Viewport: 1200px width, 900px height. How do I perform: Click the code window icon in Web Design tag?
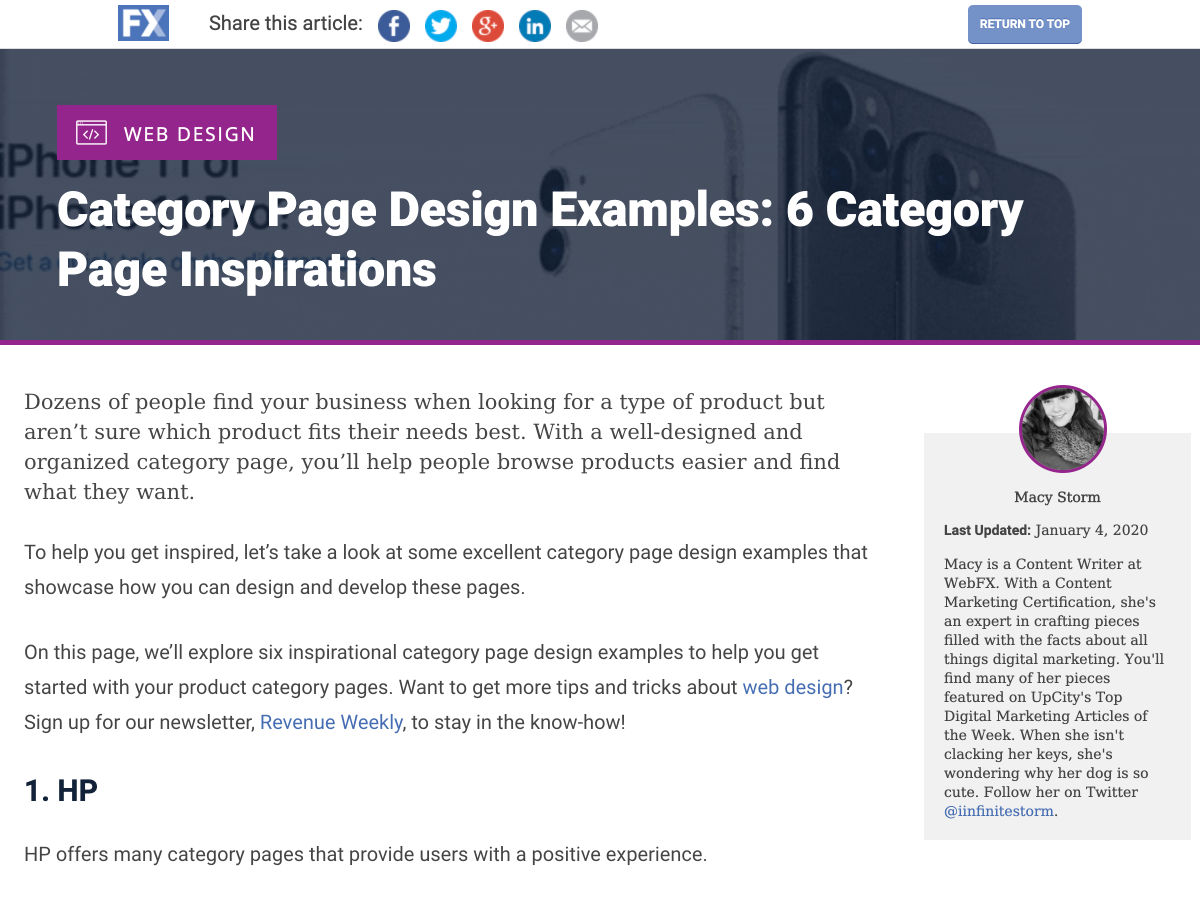[x=91, y=133]
